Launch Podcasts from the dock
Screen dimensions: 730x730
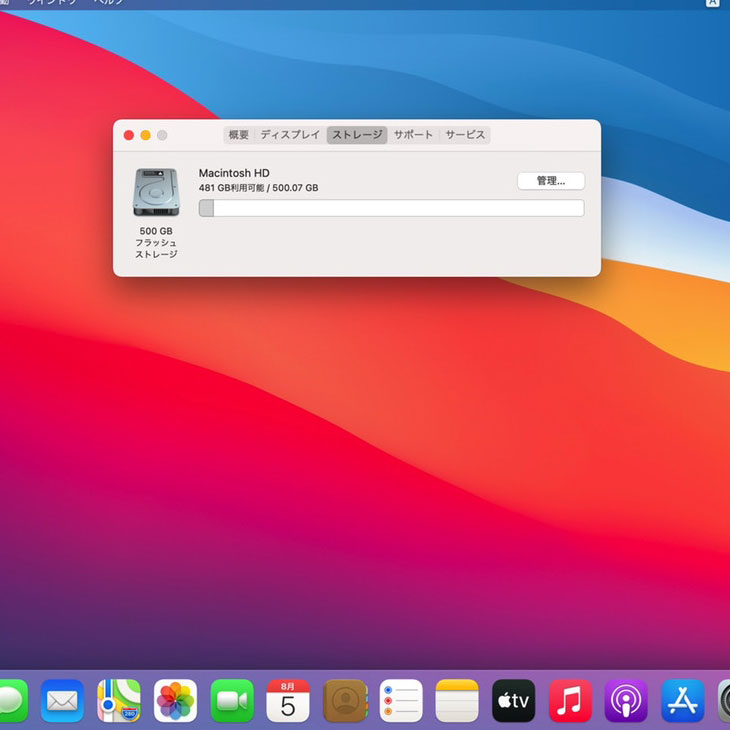[x=626, y=700]
